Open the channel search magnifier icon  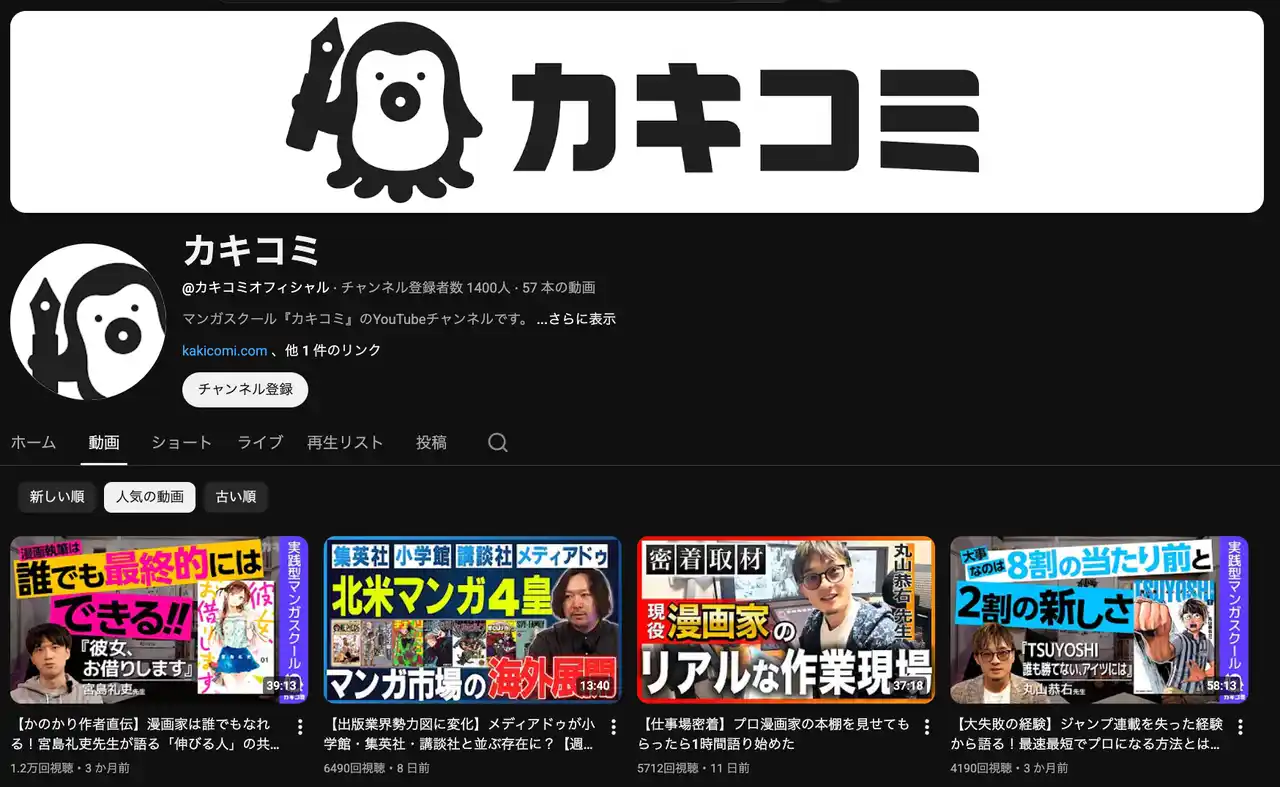pyautogui.click(x=498, y=443)
